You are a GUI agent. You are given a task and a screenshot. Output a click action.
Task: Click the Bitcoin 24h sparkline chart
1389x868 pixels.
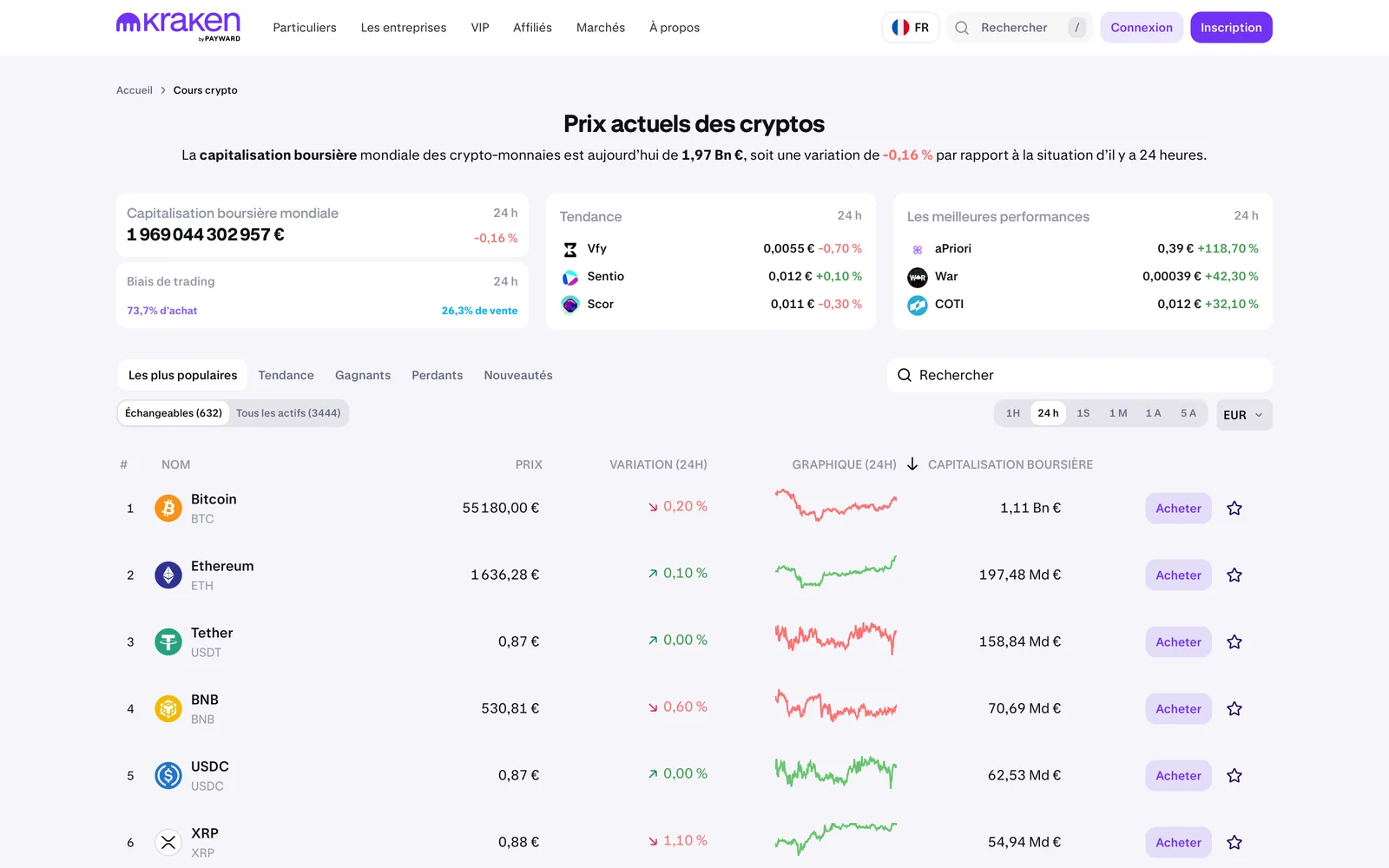click(836, 505)
